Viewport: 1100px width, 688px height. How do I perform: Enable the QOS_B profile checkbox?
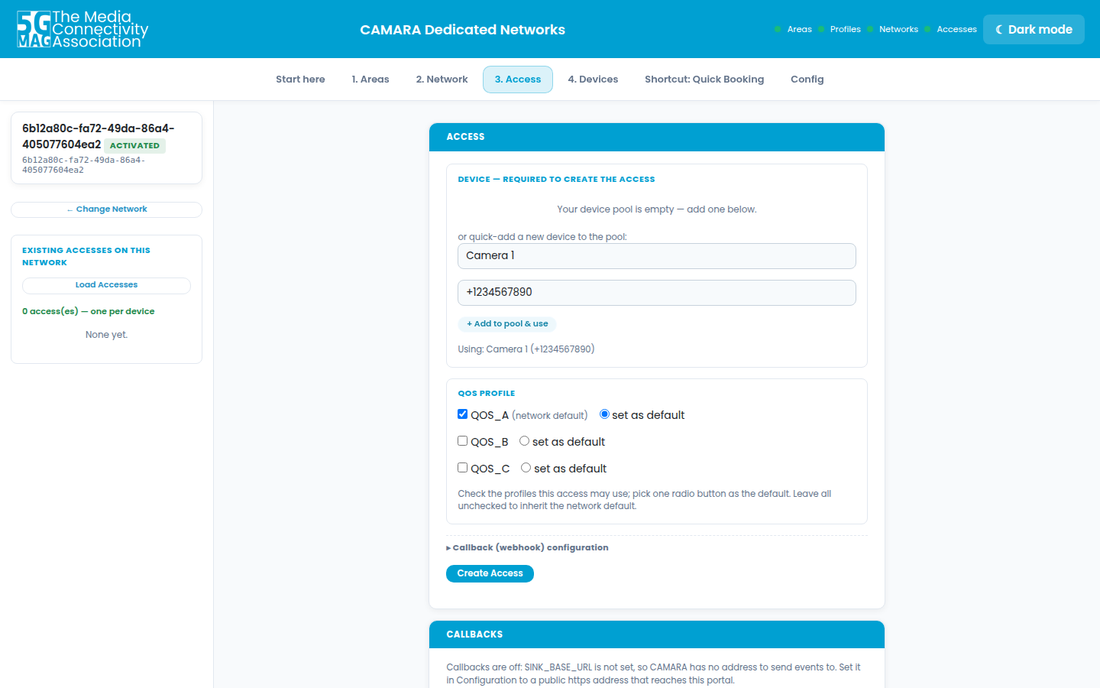click(x=462, y=441)
